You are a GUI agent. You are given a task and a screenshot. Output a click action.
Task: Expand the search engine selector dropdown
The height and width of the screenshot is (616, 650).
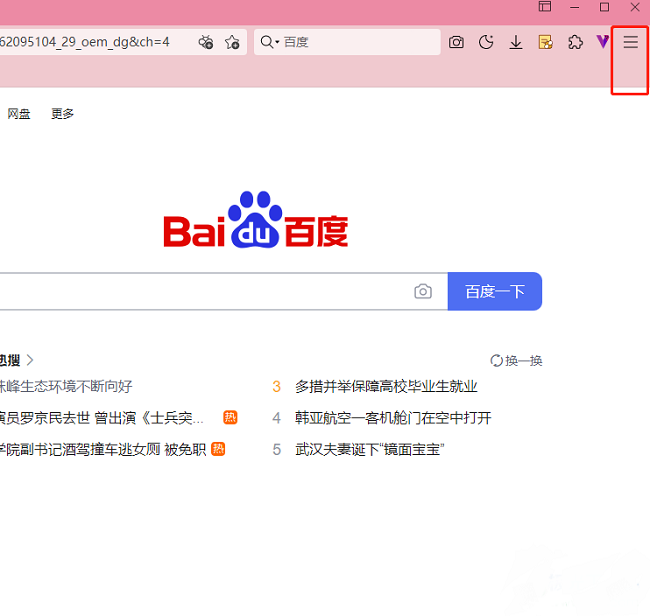(x=270, y=42)
